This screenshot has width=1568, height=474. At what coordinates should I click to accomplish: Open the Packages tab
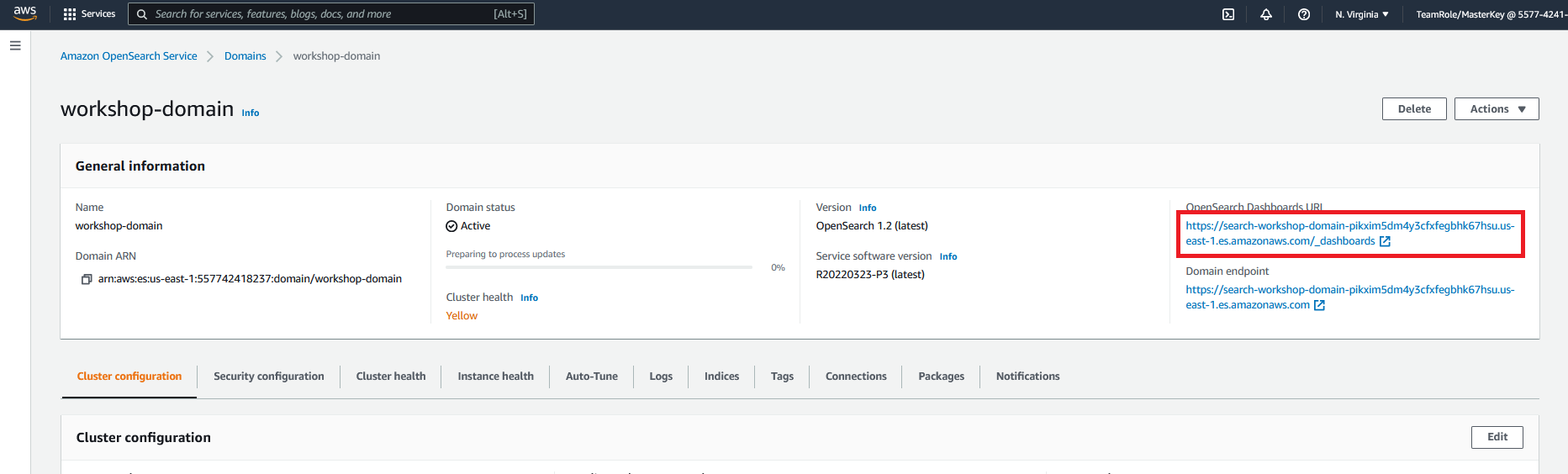click(942, 377)
